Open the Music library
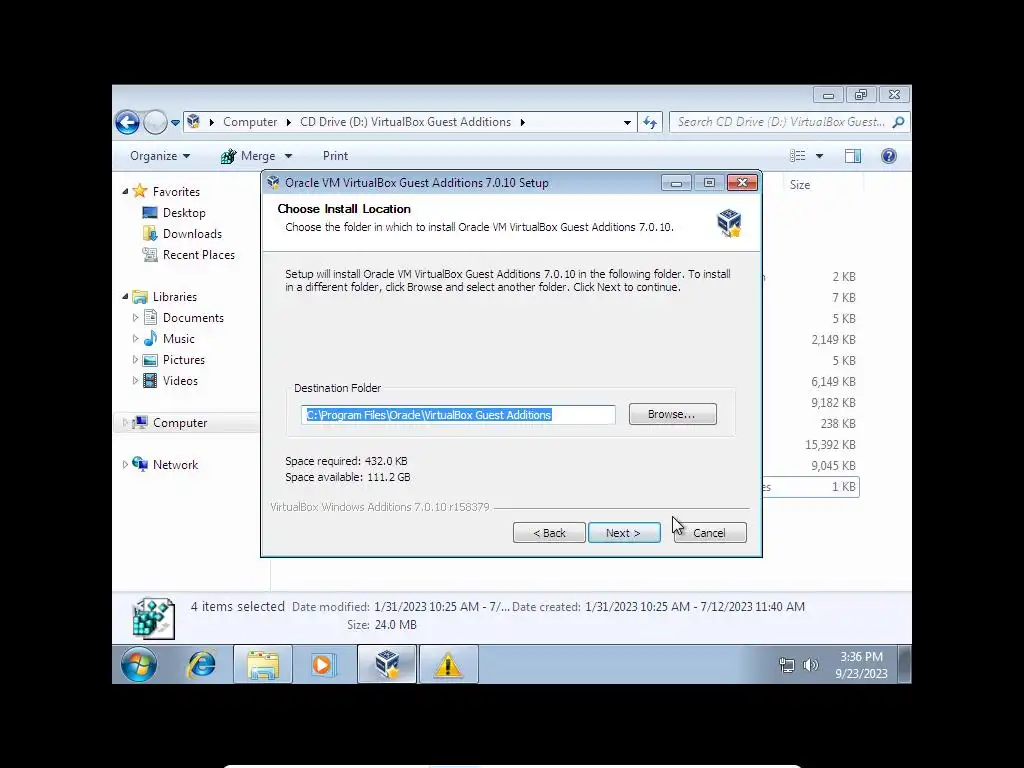 [178, 339]
